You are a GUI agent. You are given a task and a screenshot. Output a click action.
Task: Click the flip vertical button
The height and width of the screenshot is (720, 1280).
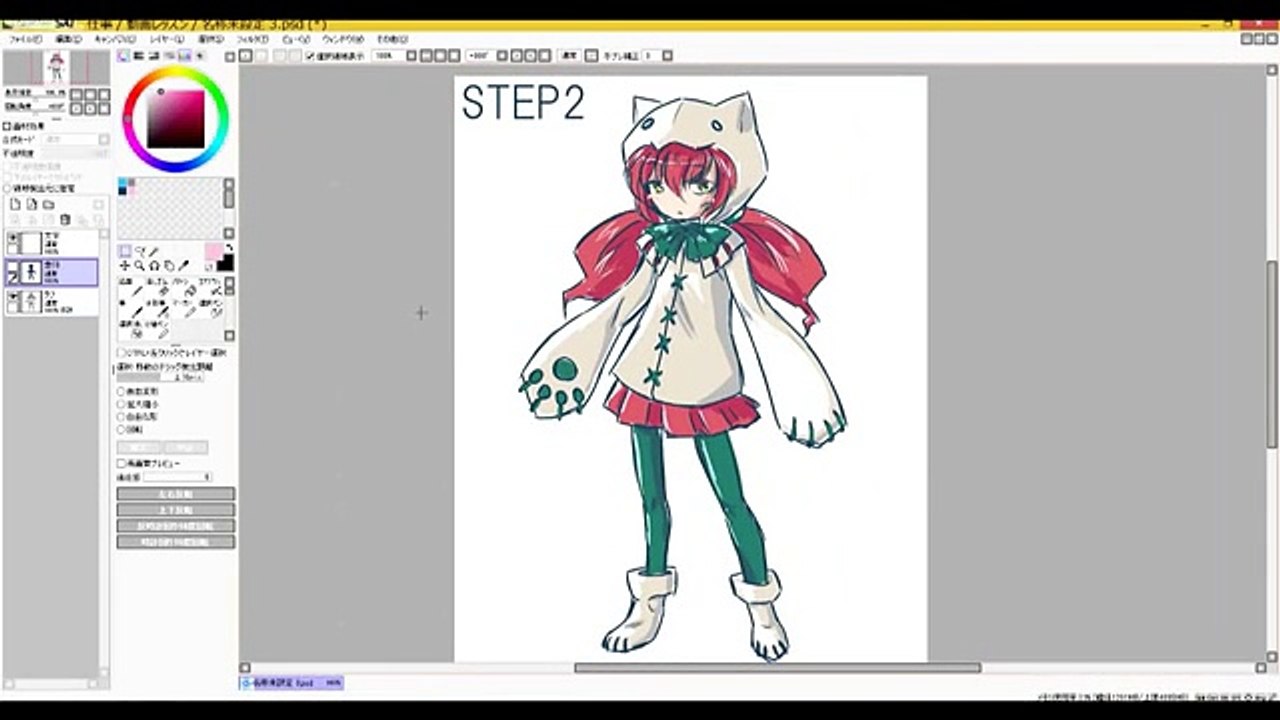[175, 510]
